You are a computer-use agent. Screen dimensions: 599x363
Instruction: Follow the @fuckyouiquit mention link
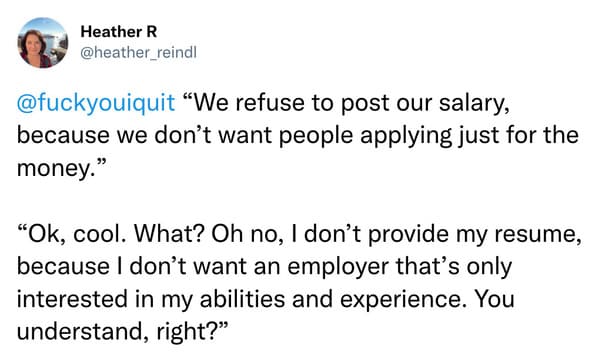(x=96, y=104)
